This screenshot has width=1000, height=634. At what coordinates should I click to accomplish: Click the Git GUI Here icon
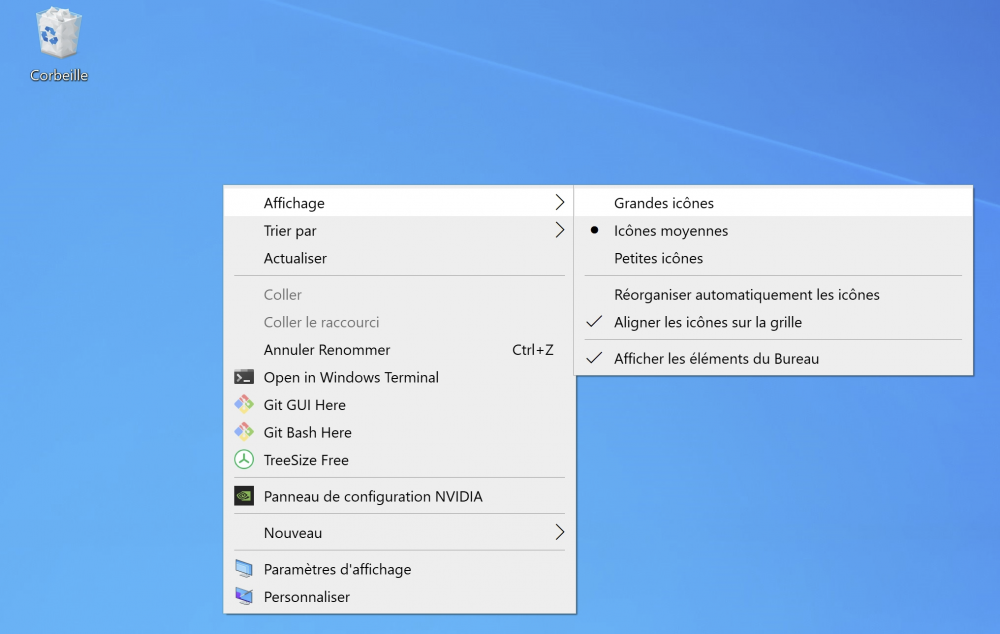244,405
